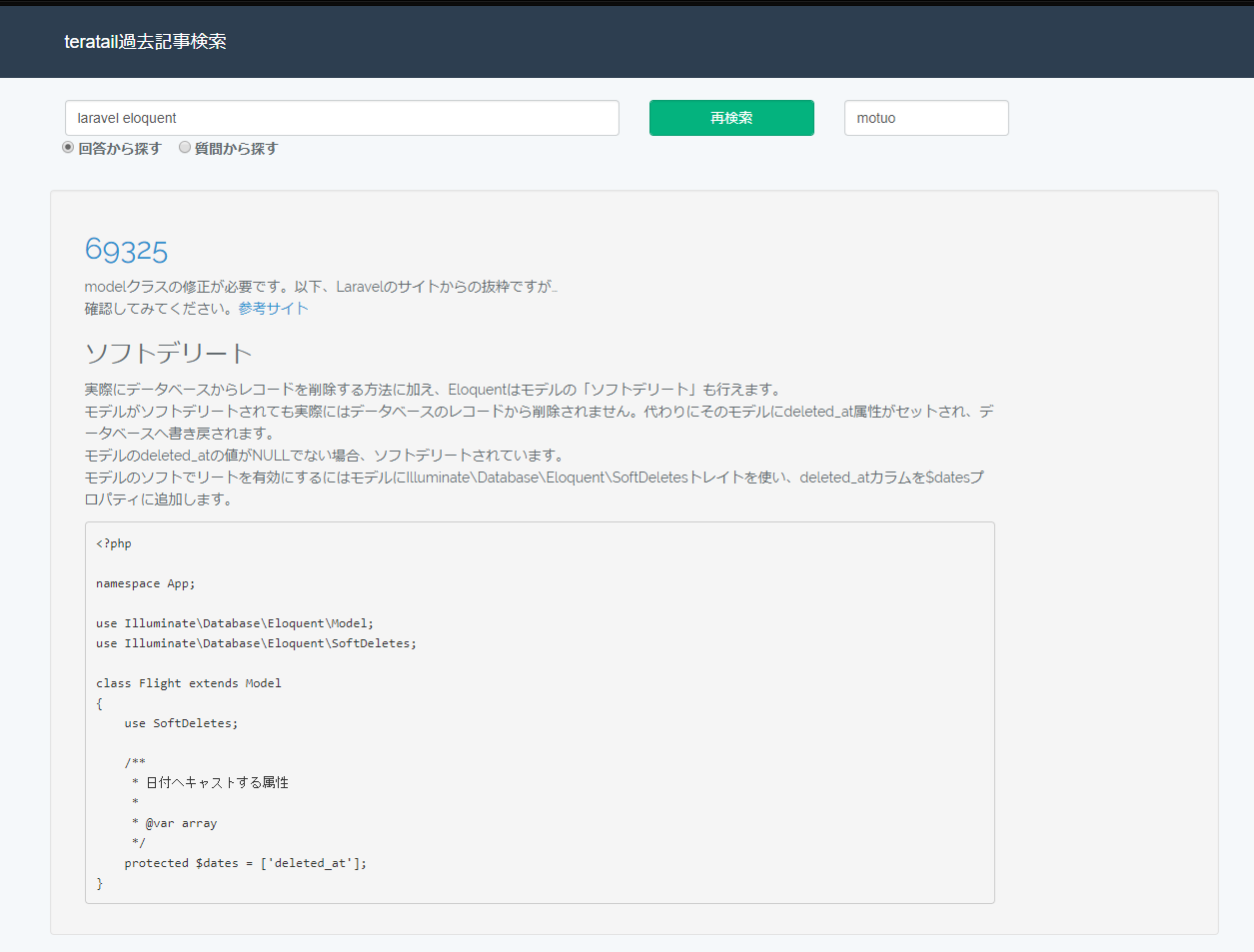Focus the username field containing motuo

pos(926,118)
